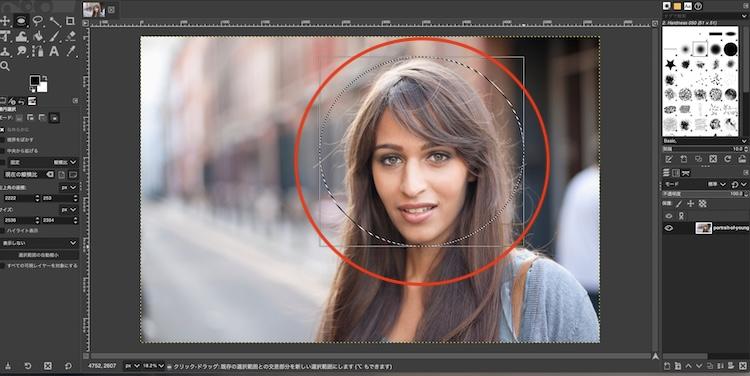Image resolution: width=750 pixels, height=376 pixels.
Task: Delete tool preset at bottom of options
Action: click(48, 366)
